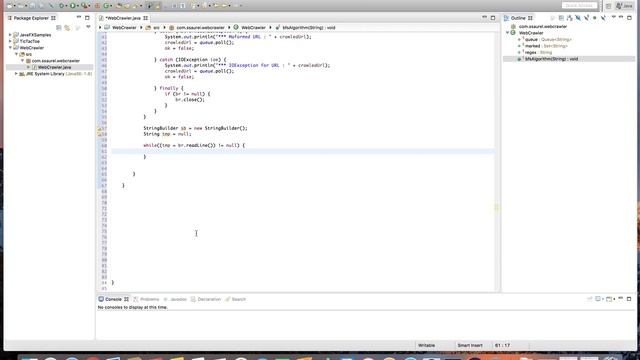Click com.ssaurel.webcrawler in editor breadcrumb

coord(197,27)
